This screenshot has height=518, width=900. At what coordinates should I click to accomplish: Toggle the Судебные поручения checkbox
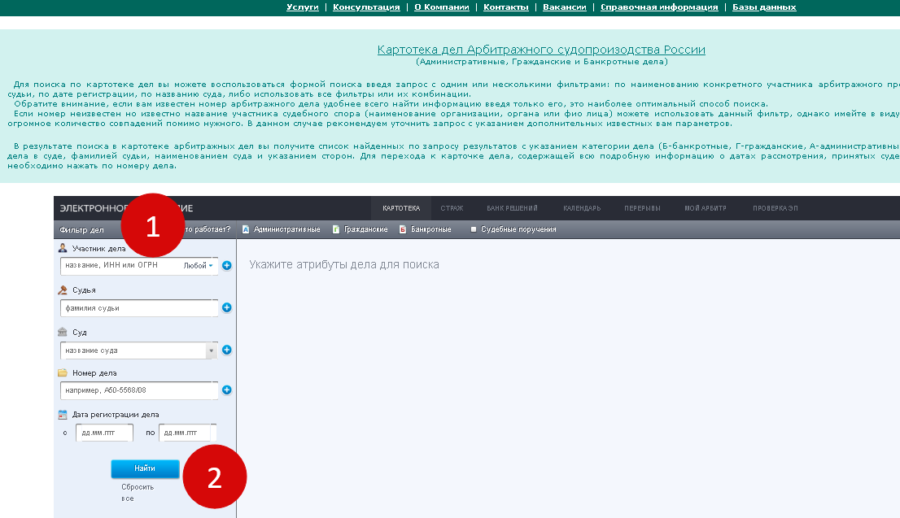pos(473,229)
